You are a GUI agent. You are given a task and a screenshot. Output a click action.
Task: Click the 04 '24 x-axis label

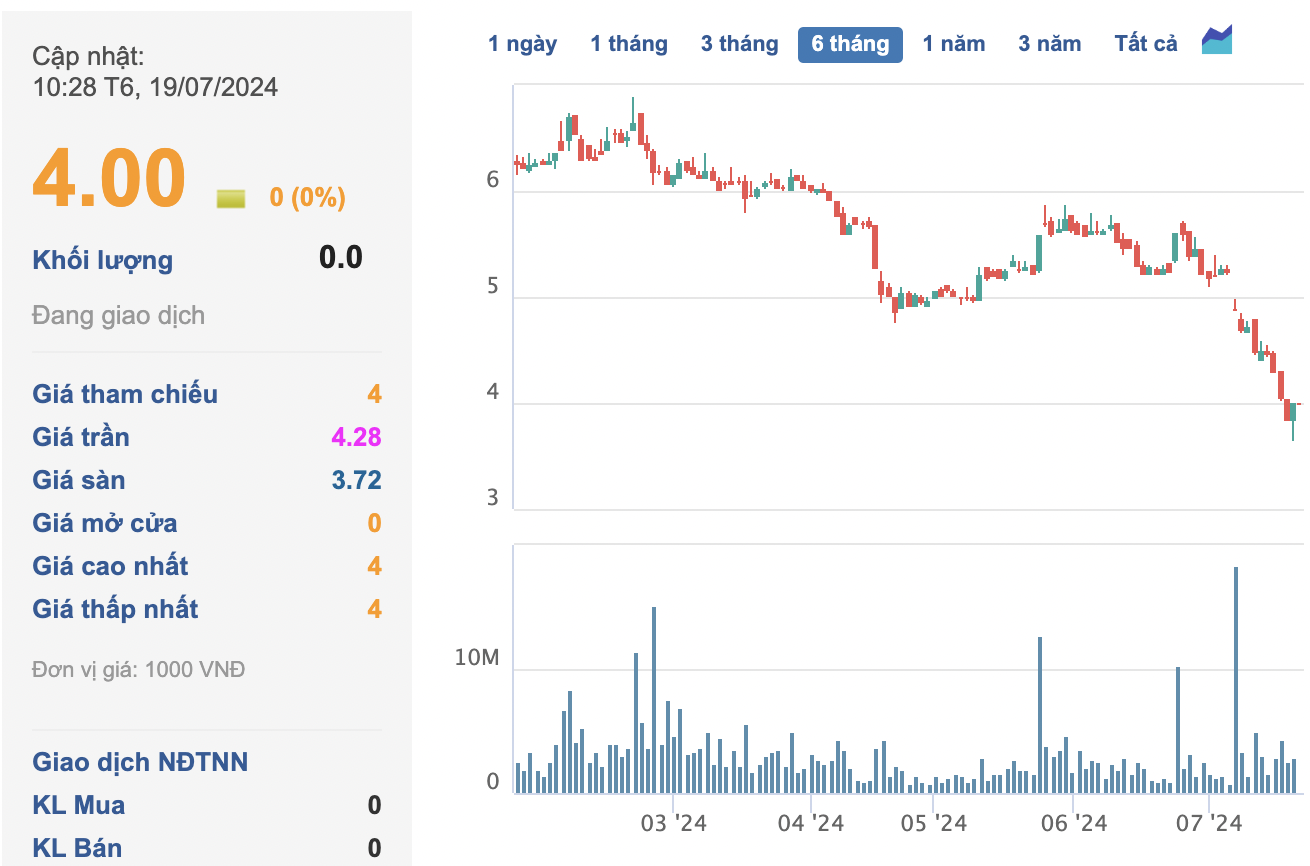811,823
